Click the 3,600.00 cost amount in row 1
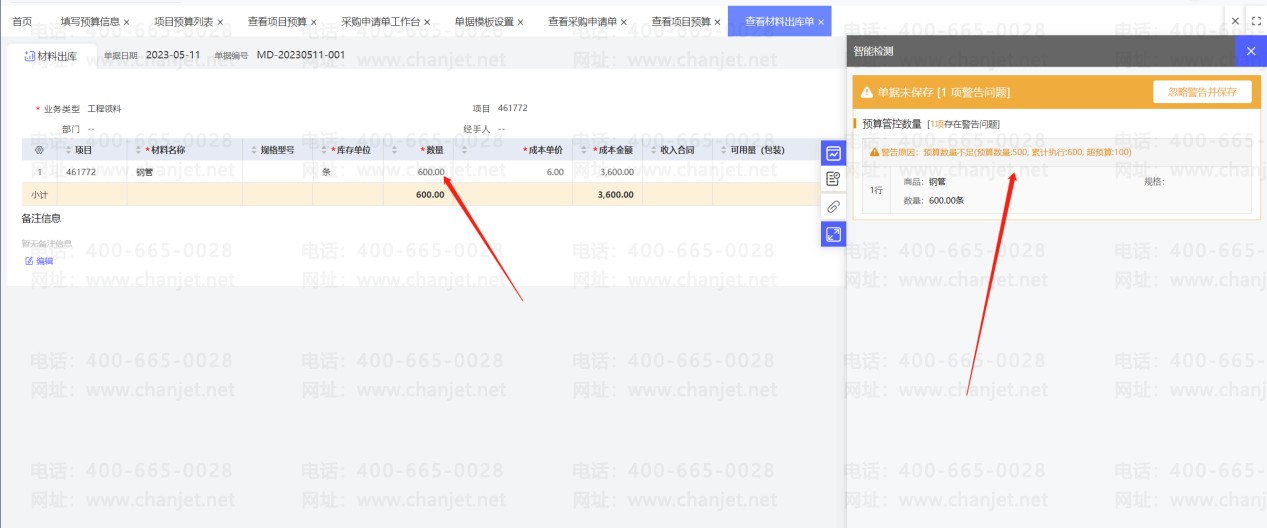Screen dimensions: 1267x528 tap(607, 172)
